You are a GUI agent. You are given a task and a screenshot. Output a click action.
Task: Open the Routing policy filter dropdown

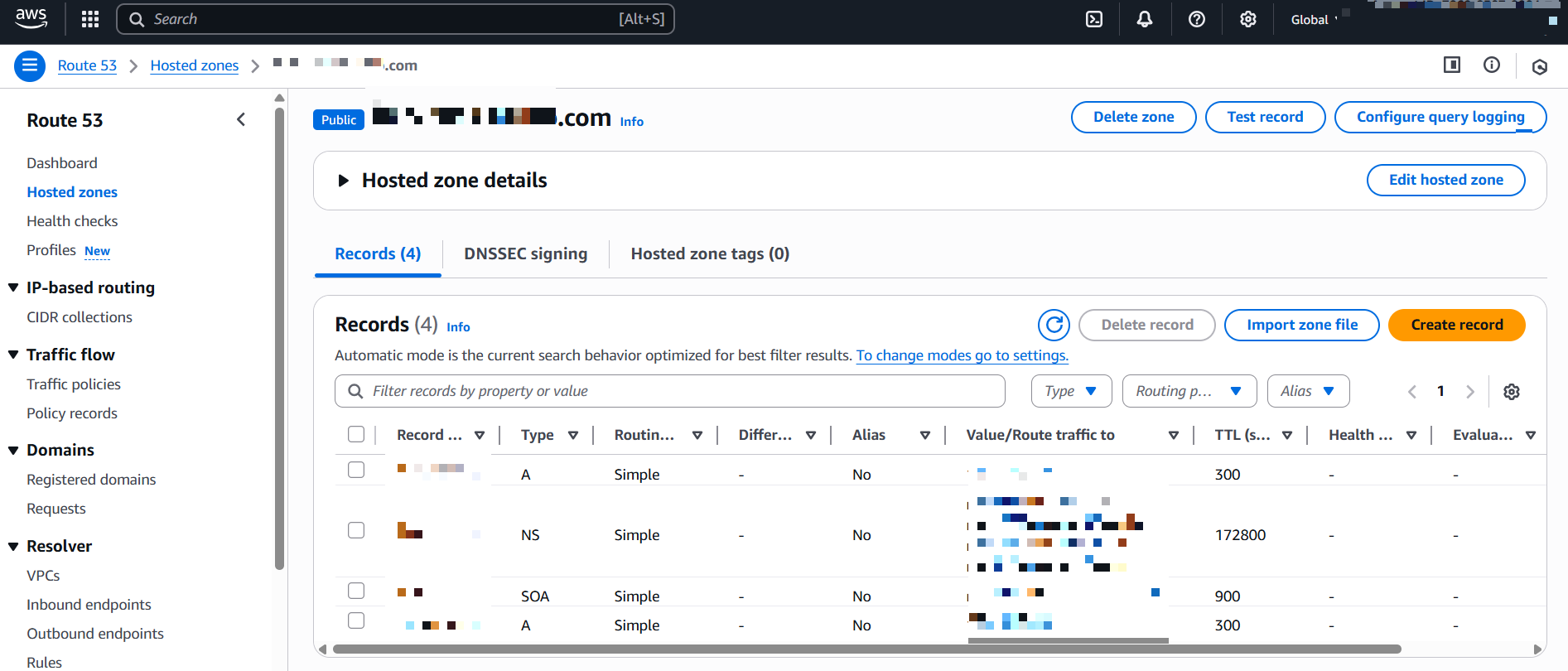(x=1189, y=391)
